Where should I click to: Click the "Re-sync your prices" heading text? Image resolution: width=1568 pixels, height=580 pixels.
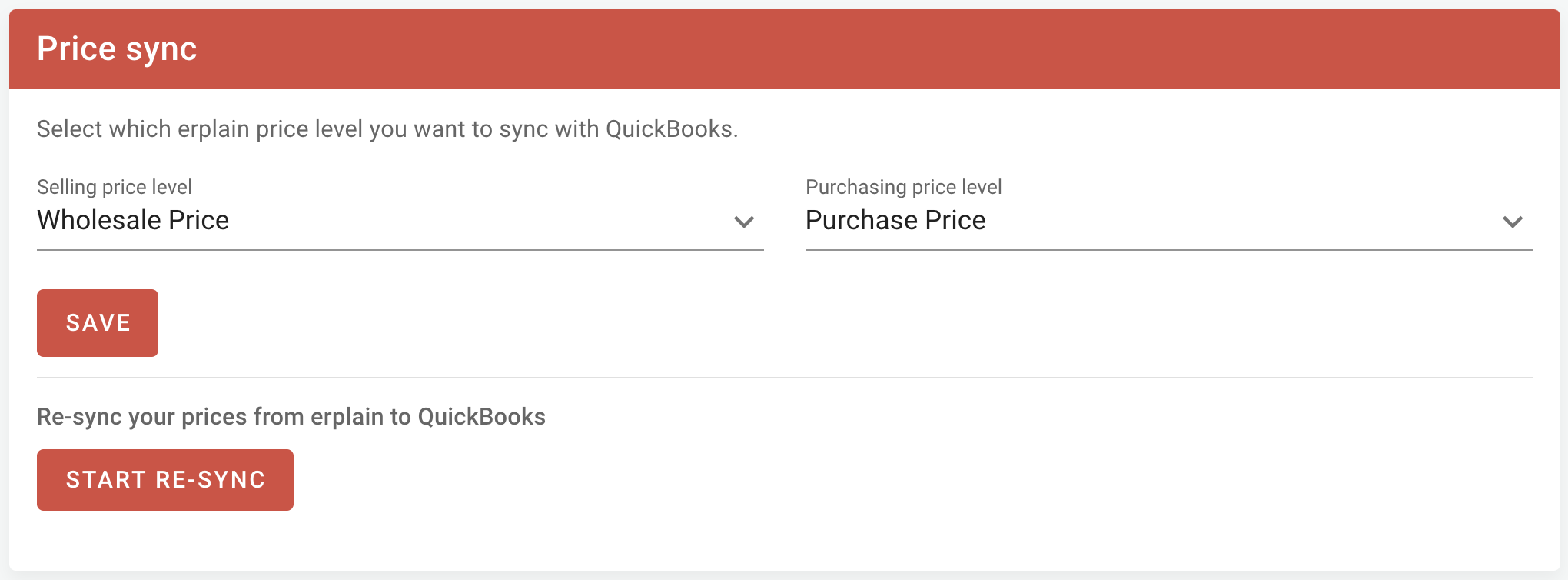291,416
